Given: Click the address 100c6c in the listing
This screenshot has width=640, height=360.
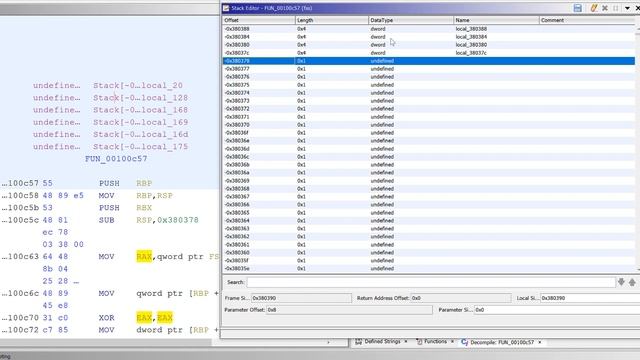Looking at the screenshot, I should coord(20,293).
